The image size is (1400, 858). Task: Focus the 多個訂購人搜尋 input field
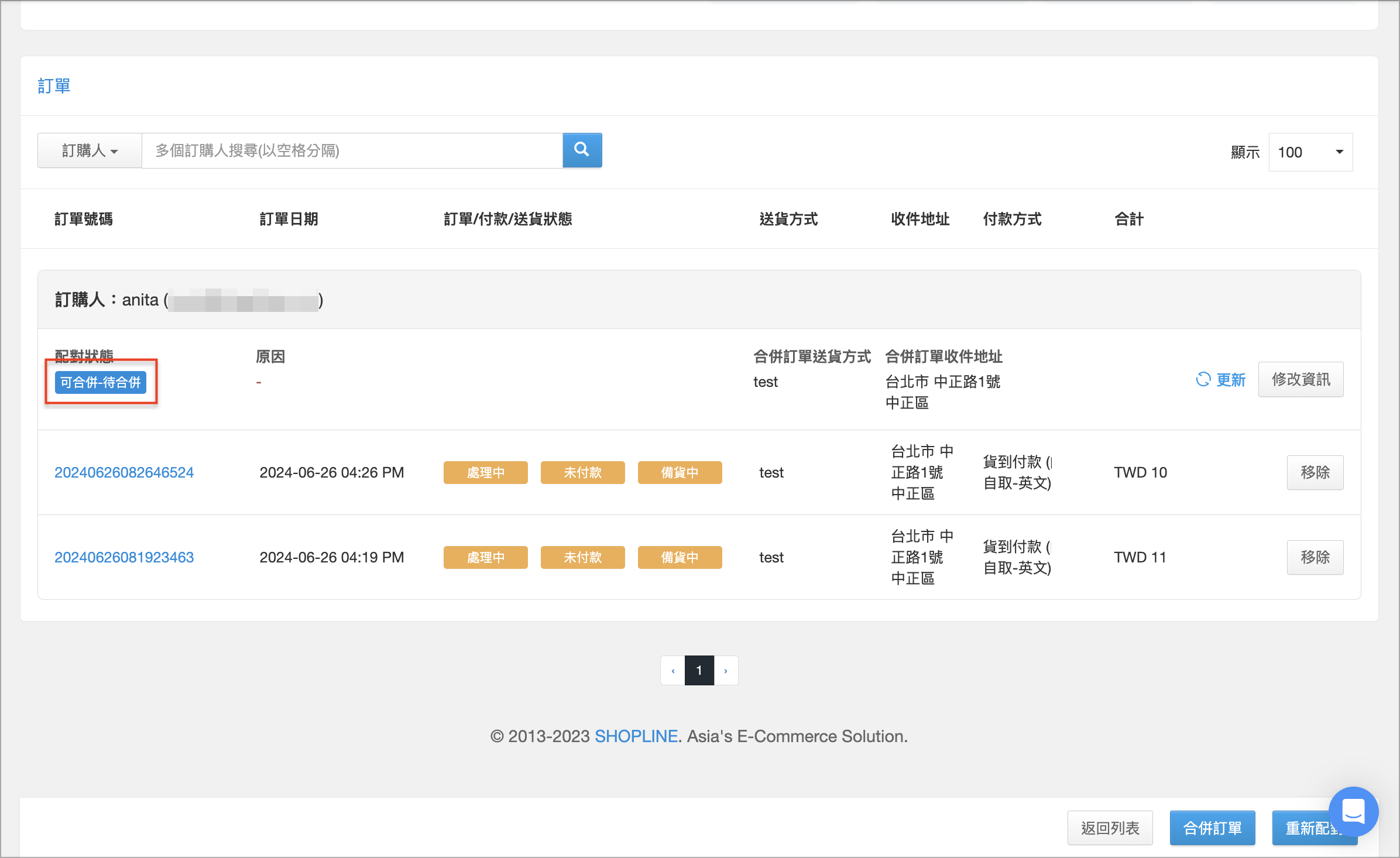[352, 150]
